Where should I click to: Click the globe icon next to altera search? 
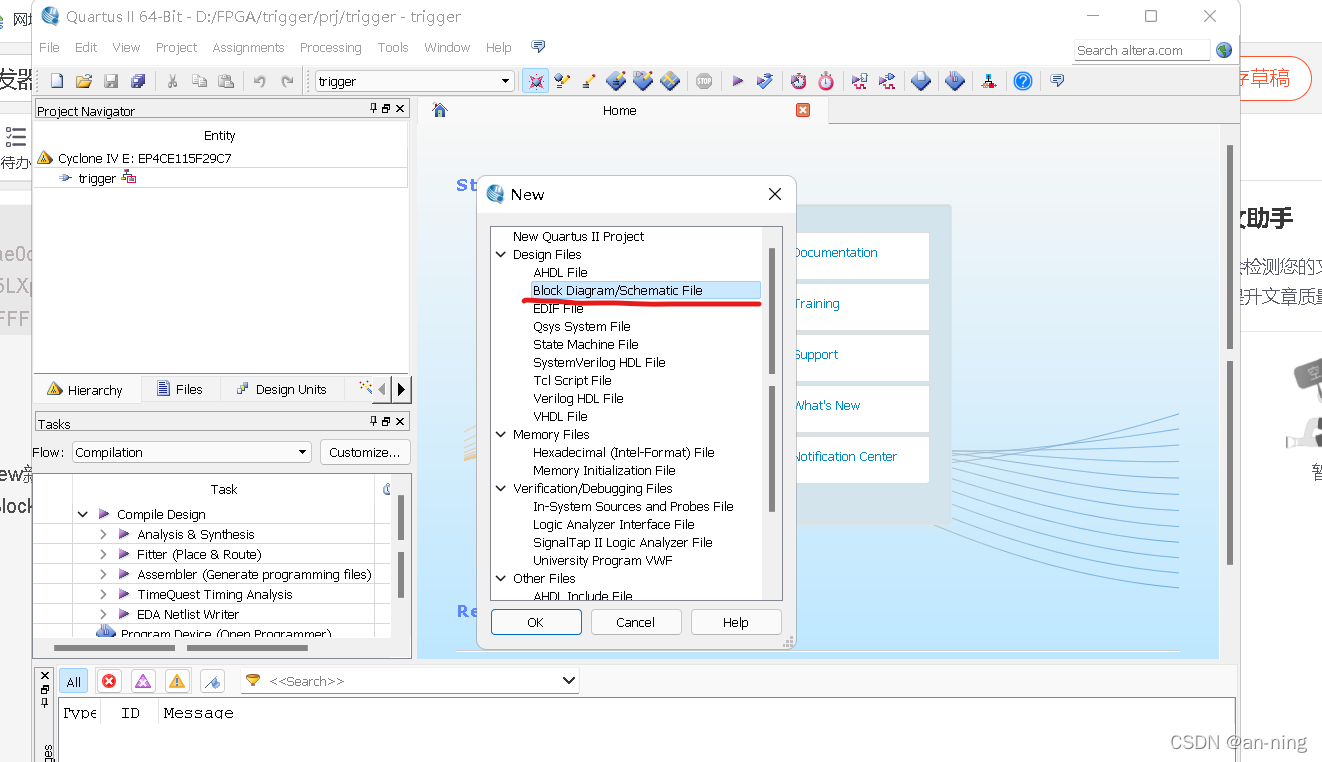[1224, 50]
